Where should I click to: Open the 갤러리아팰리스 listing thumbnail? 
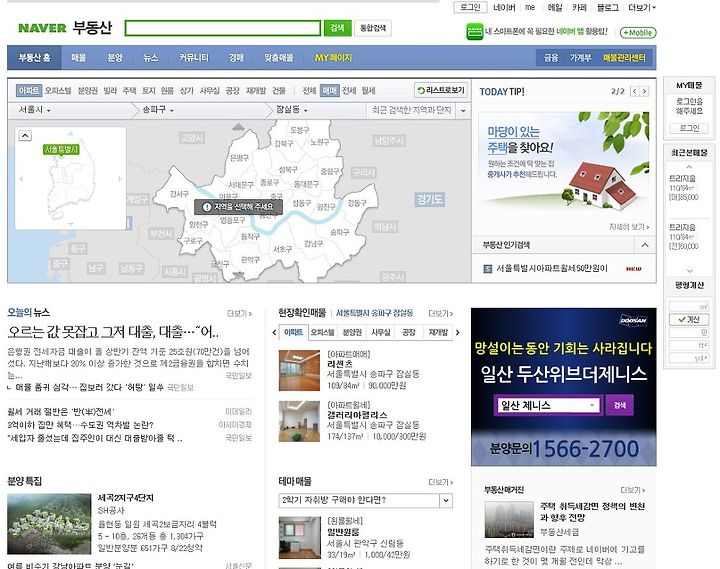[x=299, y=421]
